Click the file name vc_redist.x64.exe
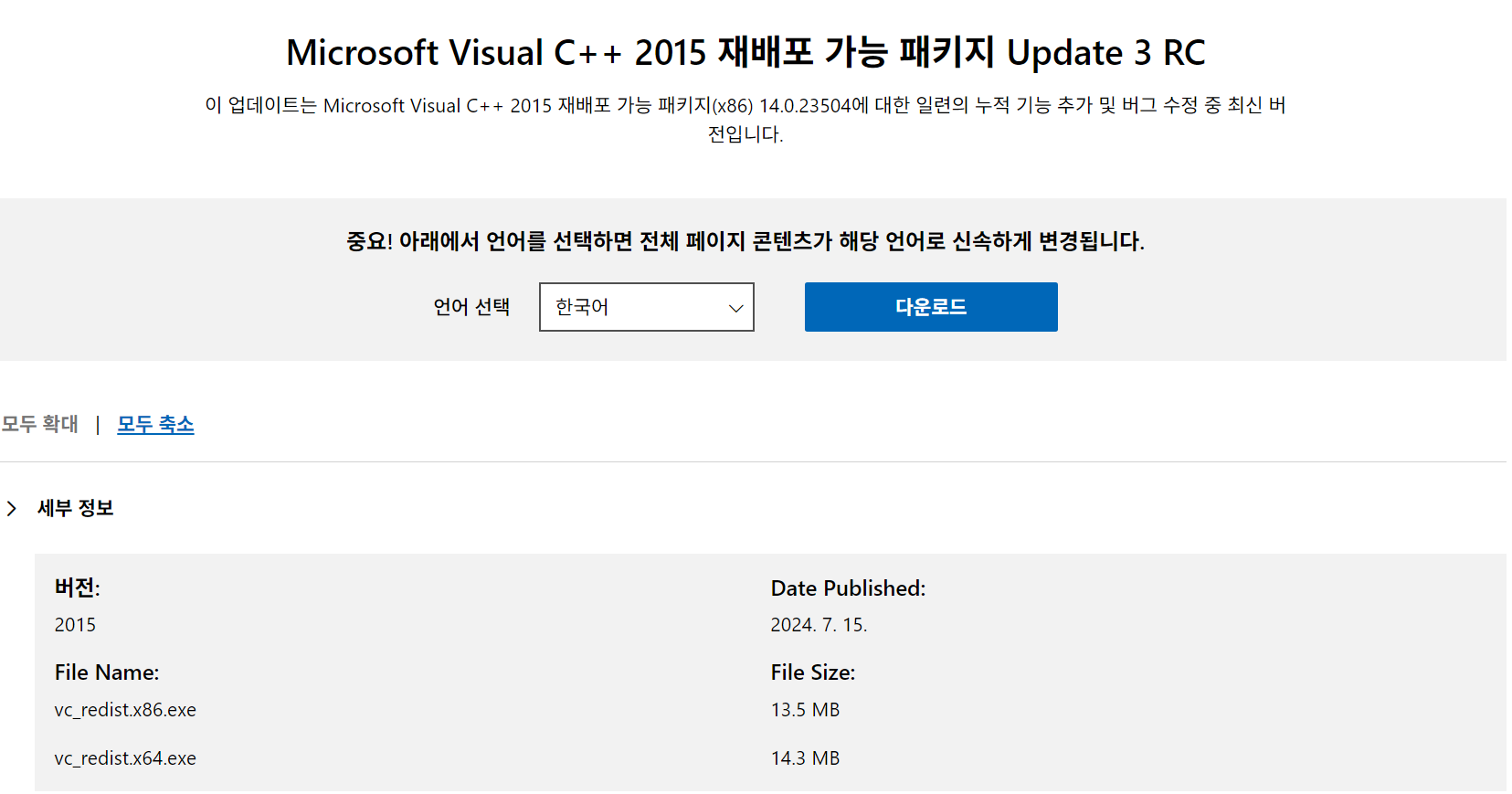This screenshot has width=1512, height=794. (125, 758)
